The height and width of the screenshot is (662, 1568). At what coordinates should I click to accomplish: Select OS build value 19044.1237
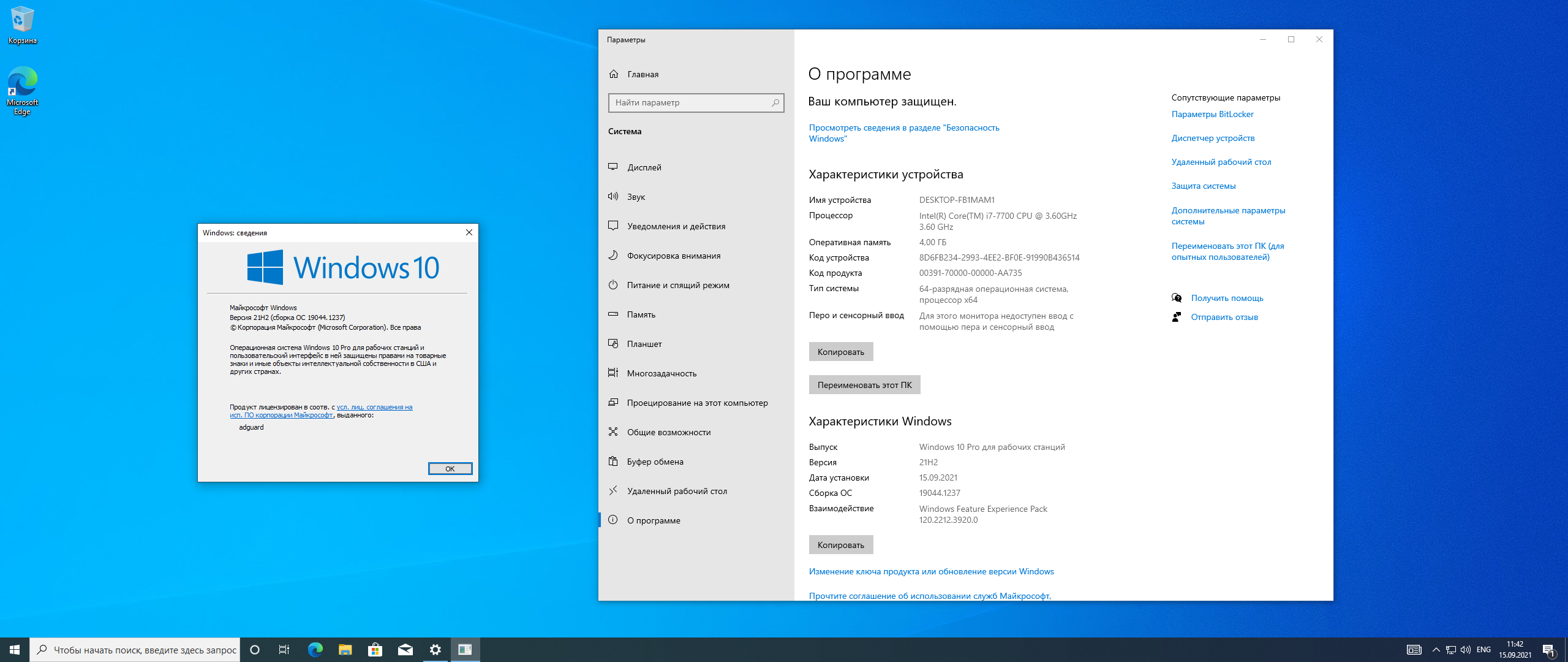click(x=940, y=493)
